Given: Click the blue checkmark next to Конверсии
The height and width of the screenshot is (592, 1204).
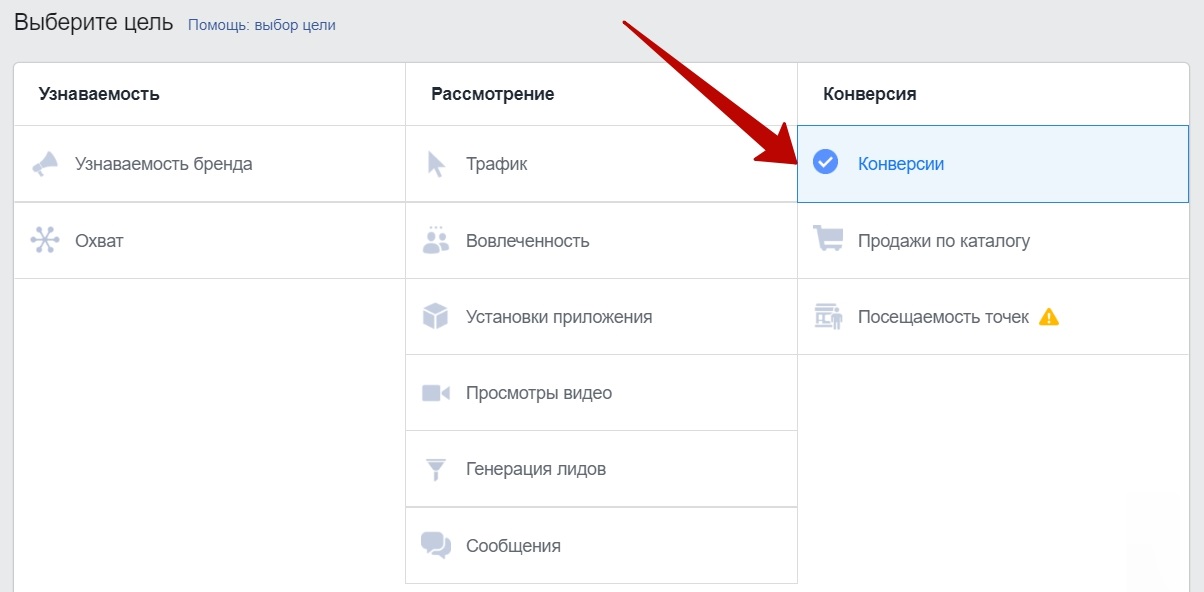Looking at the screenshot, I should pos(825,163).
